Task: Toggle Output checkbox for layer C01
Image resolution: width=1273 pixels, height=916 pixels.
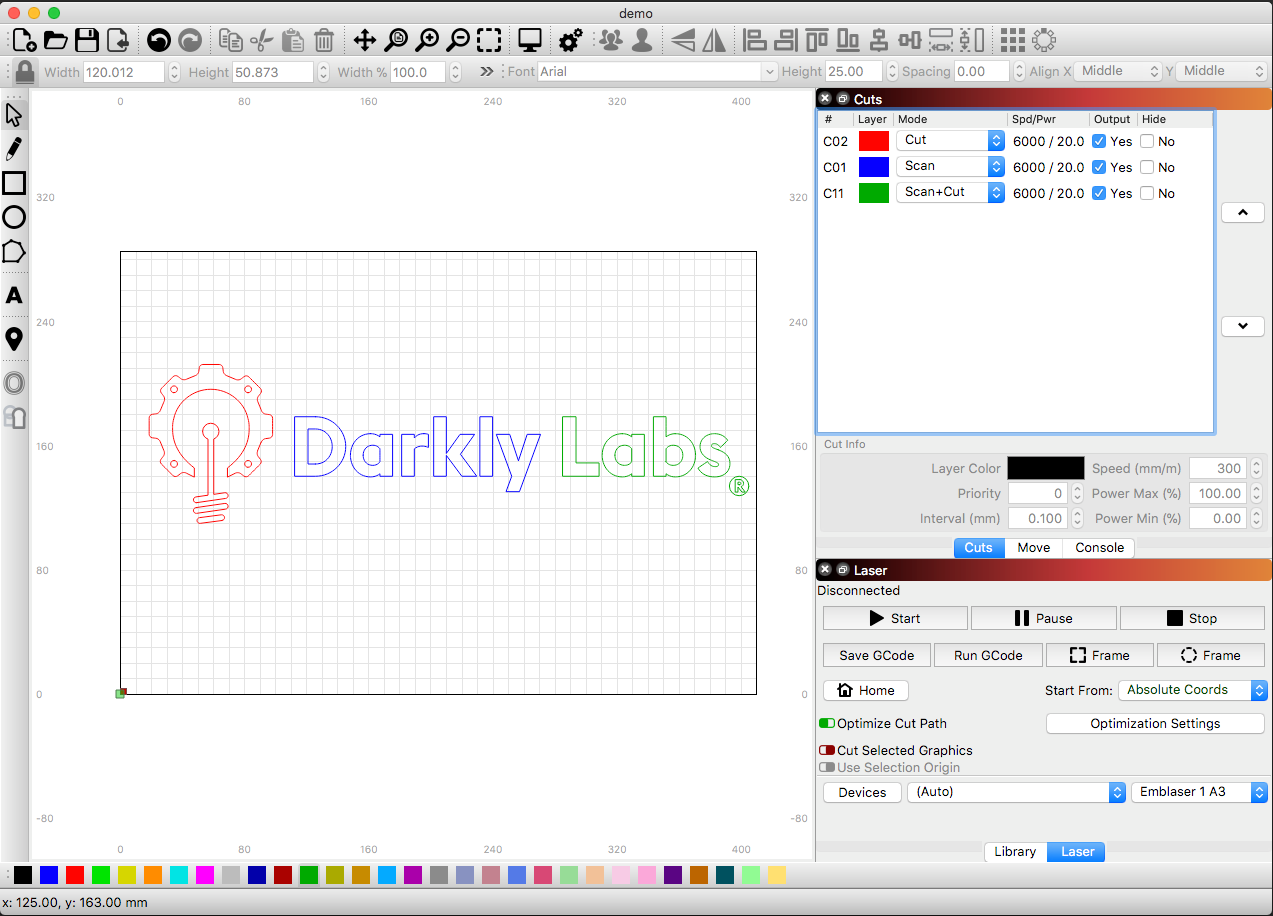Action: [1100, 167]
